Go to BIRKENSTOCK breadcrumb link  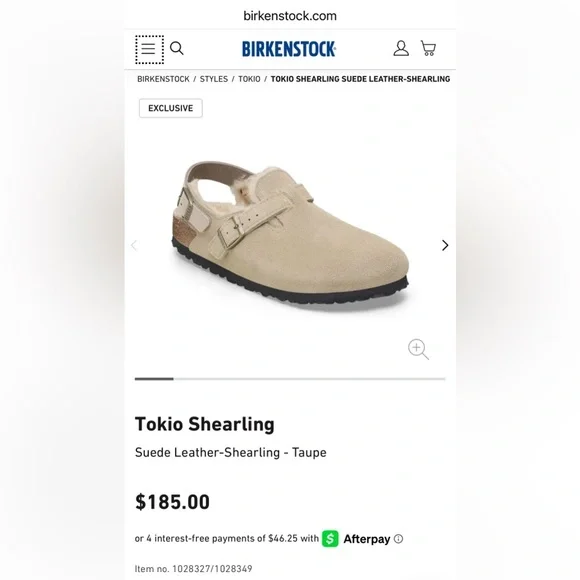pyautogui.click(x=163, y=79)
